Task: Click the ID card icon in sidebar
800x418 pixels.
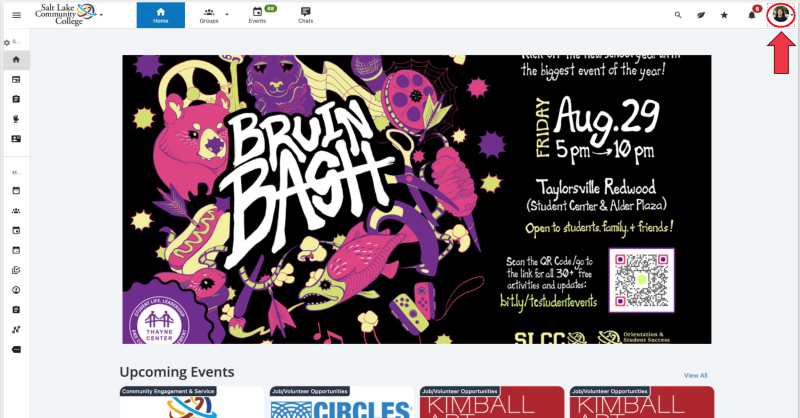Action: (16, 139)
